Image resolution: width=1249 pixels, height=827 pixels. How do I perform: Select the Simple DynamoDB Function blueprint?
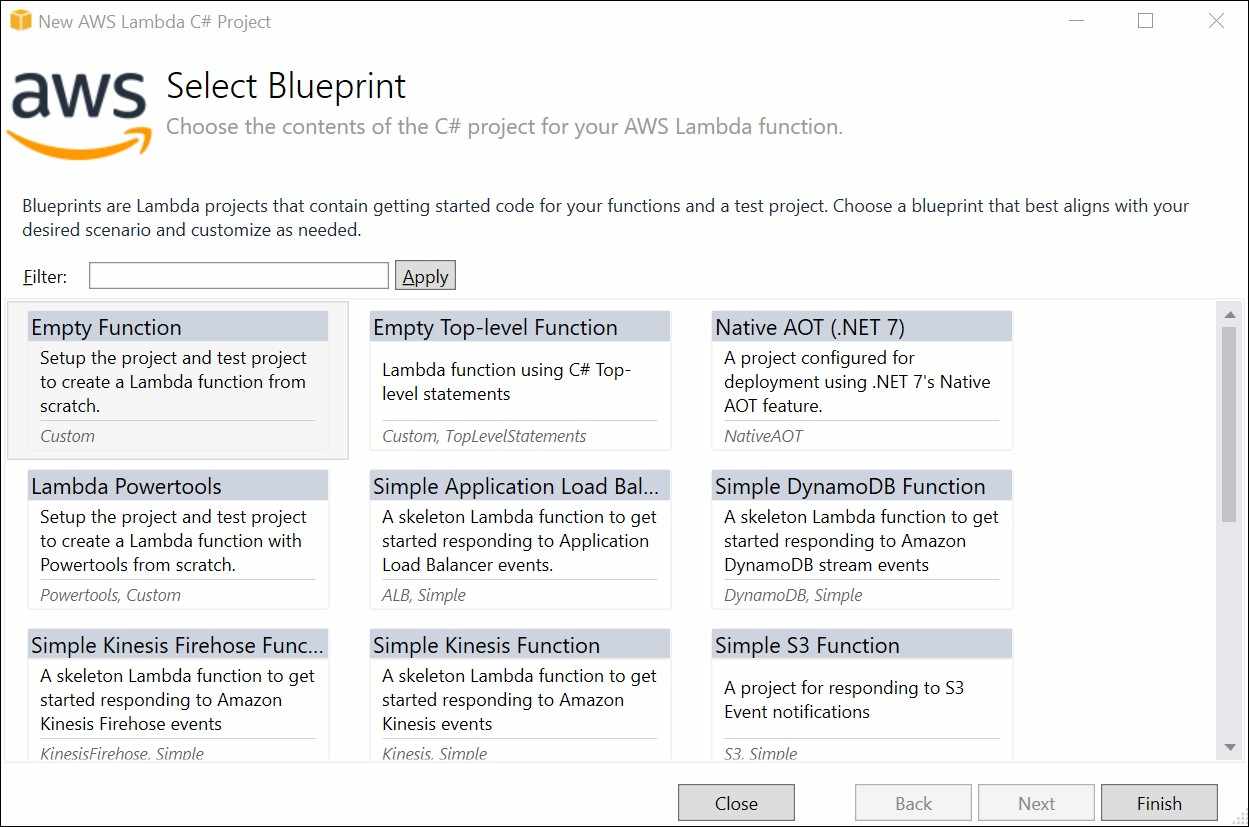coord(861,539)
